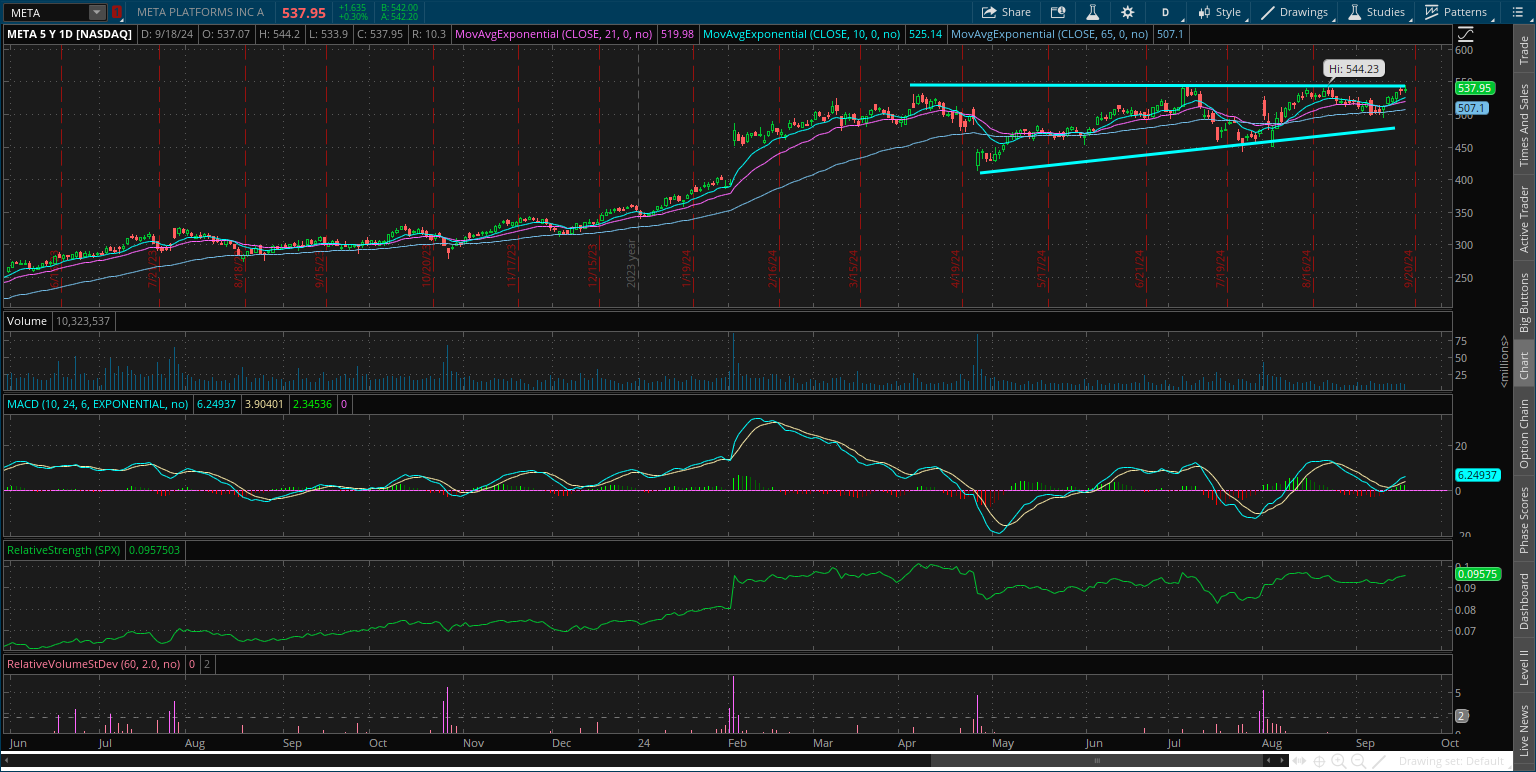Open the Drawings dropdown menu
The width and height of the screenshot is (1536, 772).
1295,12
